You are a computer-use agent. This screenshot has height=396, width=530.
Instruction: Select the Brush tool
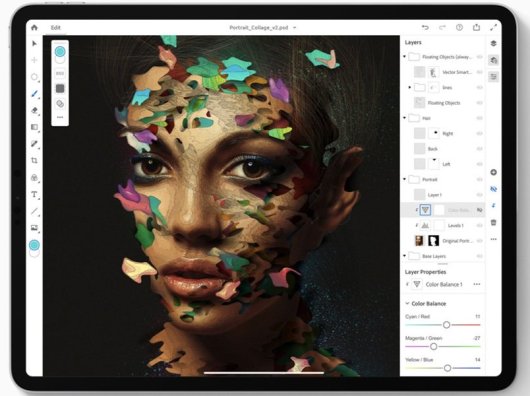34,94
